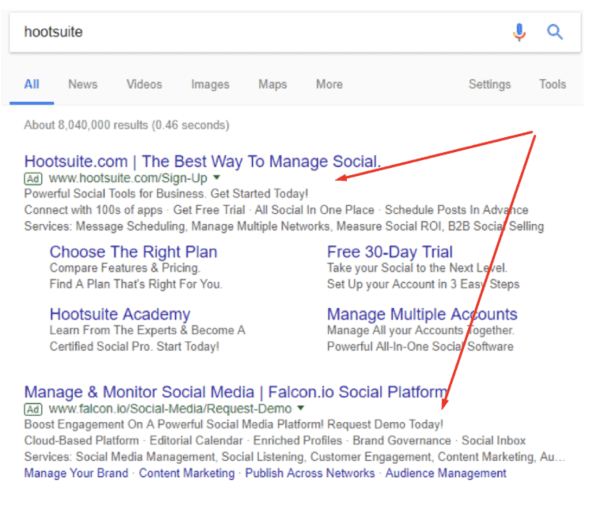
Task: Switch to the Videos tab
Action: coord(144,84)
